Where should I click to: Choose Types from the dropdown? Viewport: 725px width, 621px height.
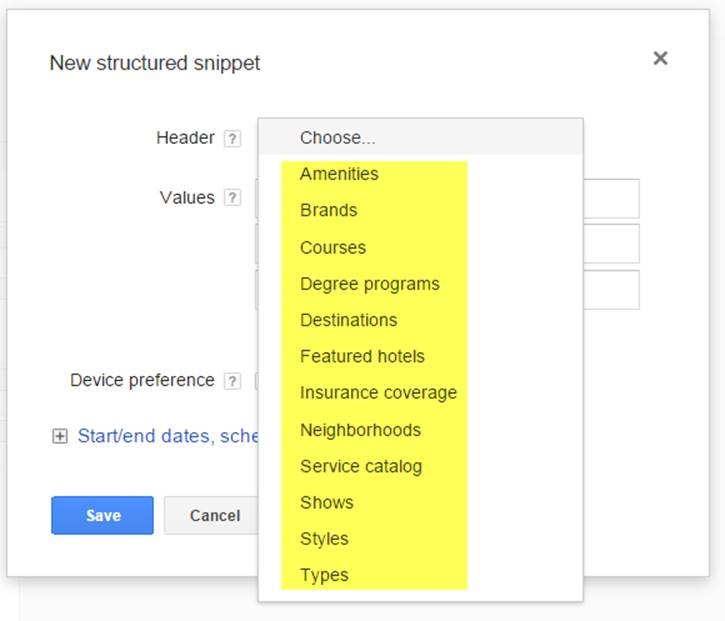[324, 575]
